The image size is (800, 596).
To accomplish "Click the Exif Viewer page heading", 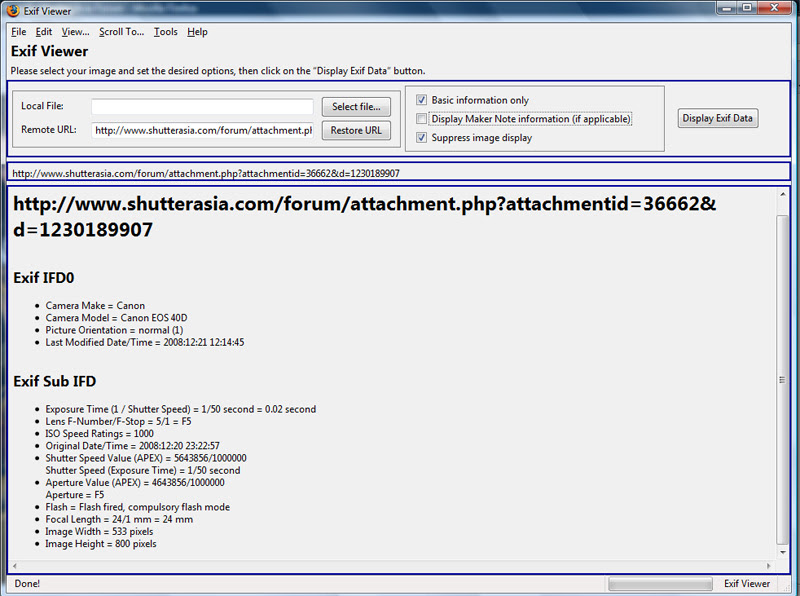I will pyautogui.click(x=49, y=52).
